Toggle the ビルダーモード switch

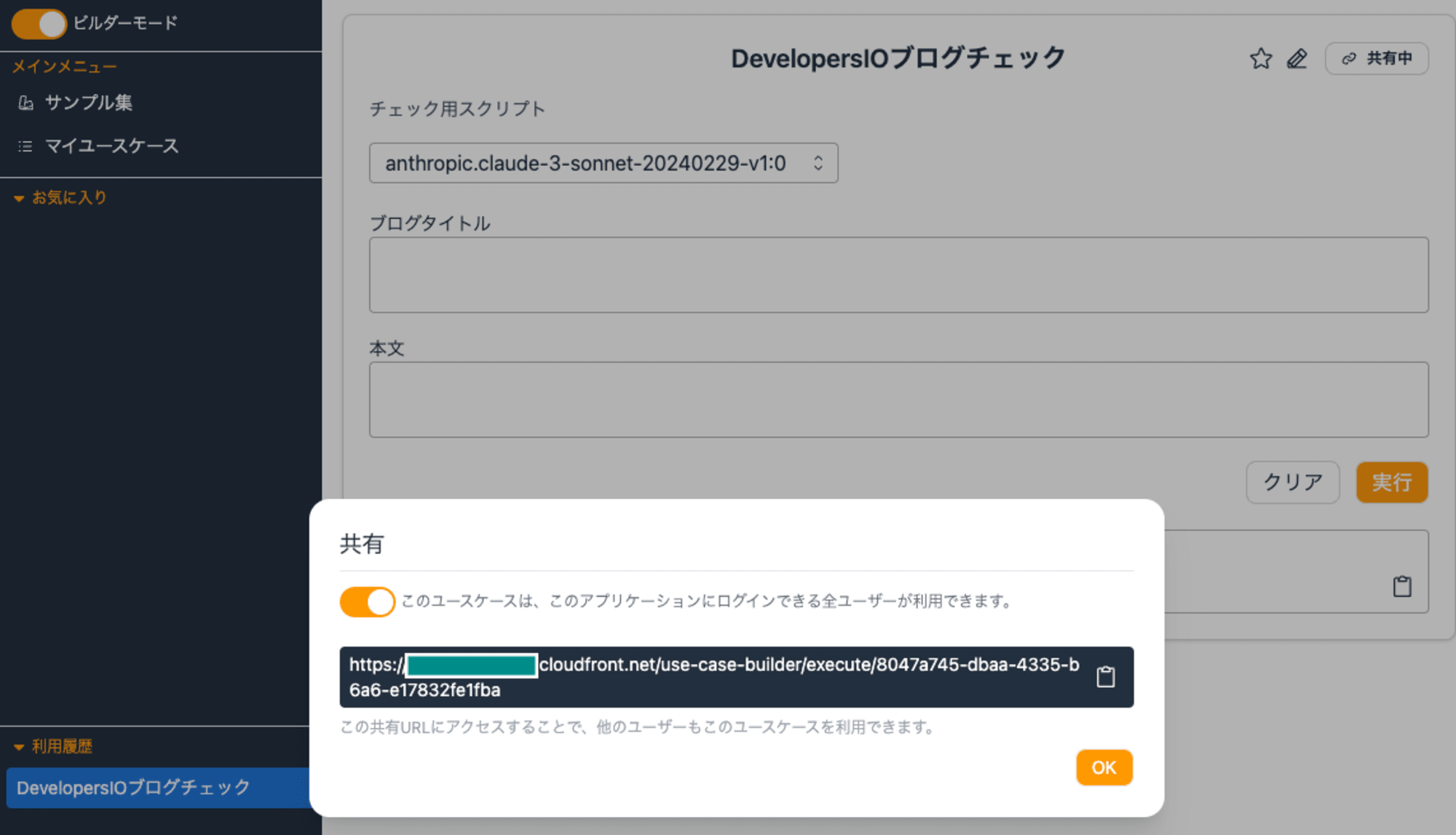tap(39, 23)
